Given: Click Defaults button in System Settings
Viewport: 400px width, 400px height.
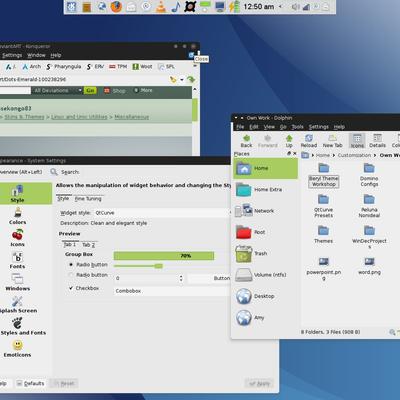Looking at the screenshot, I should (30, 383).
